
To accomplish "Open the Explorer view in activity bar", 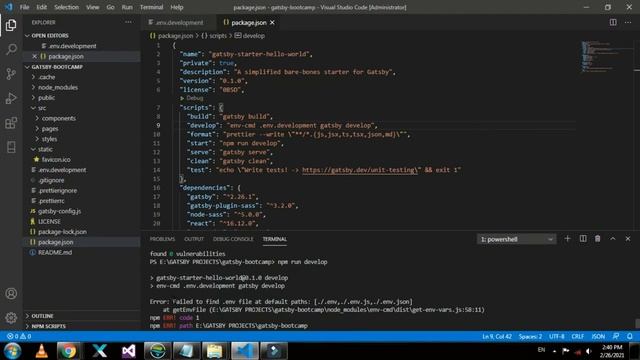I will tap(11, 25).
